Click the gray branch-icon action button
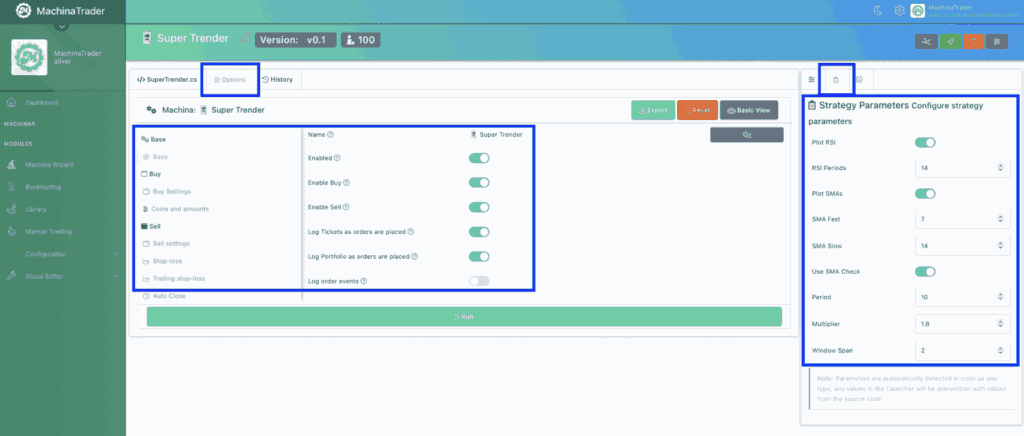The height and width of the screenshot is (436, 1024). coord(926,41)
